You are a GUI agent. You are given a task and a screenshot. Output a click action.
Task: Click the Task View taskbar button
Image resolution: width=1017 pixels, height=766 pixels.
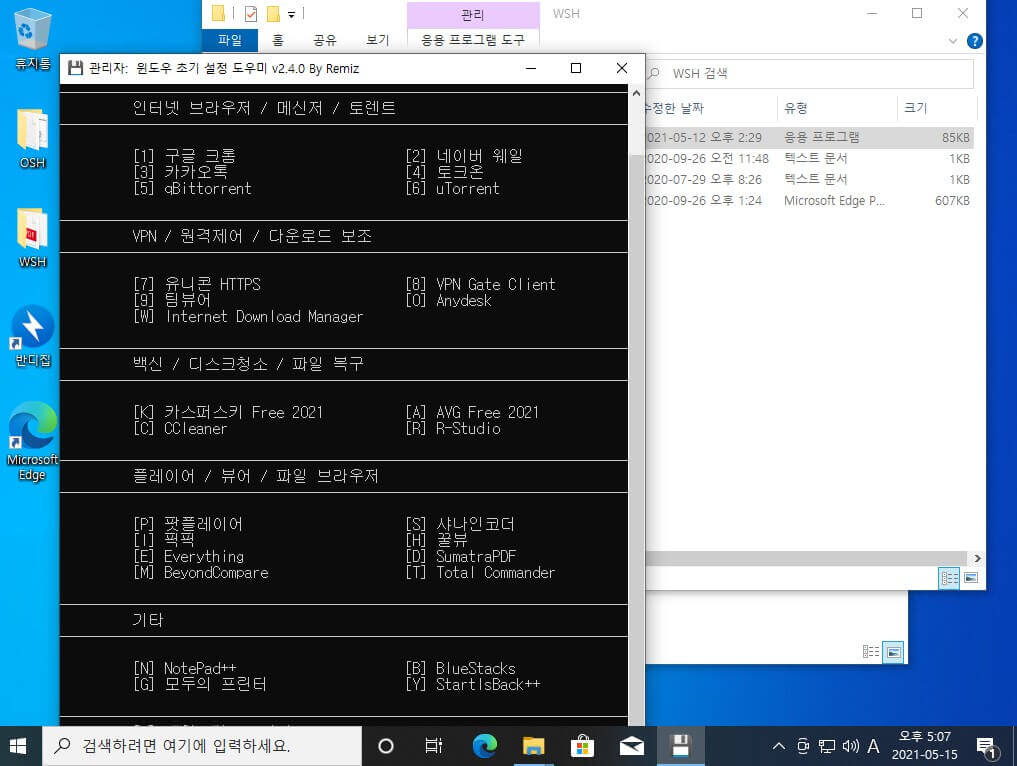pos(434,746)
